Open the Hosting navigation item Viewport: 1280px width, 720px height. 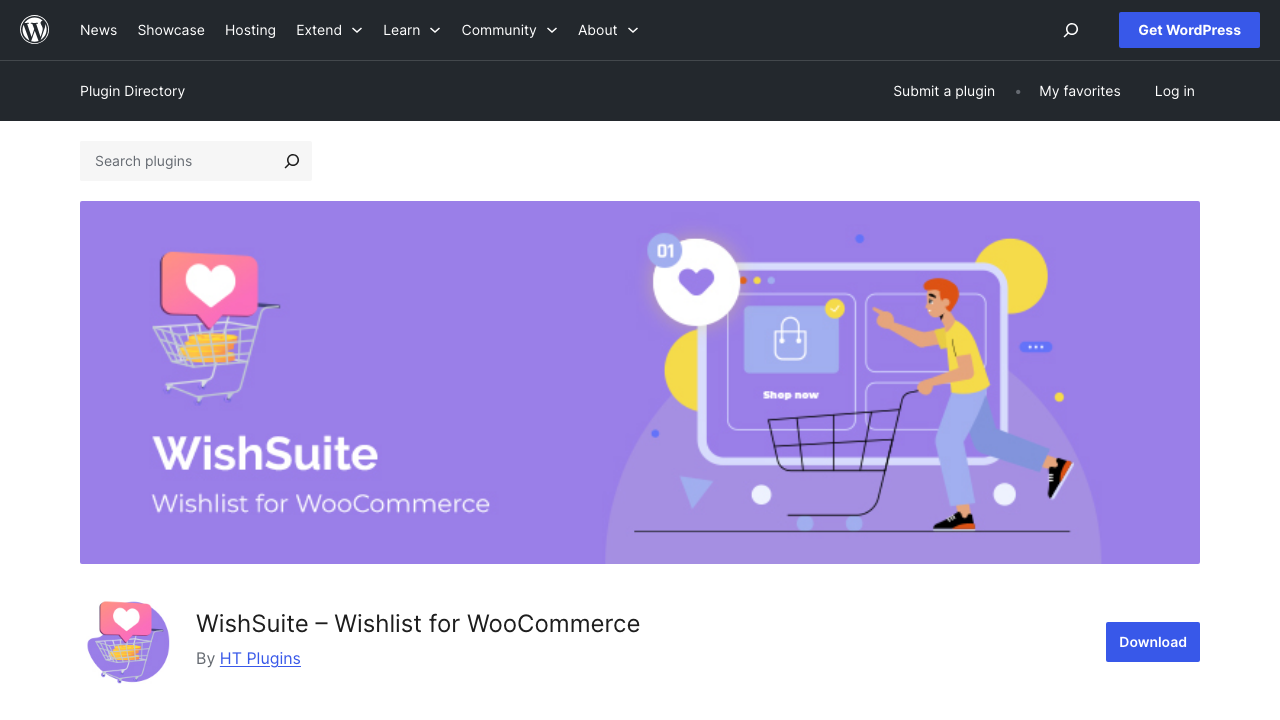coord(250,30)
